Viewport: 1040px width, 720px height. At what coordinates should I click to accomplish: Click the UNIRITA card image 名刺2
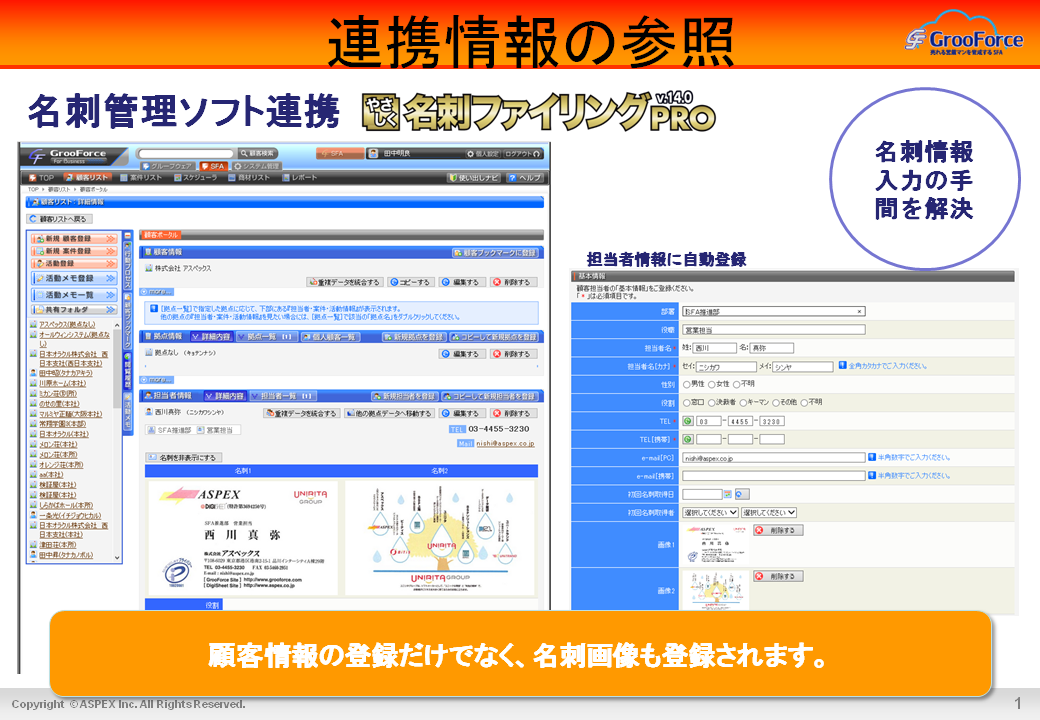point(440,538)
